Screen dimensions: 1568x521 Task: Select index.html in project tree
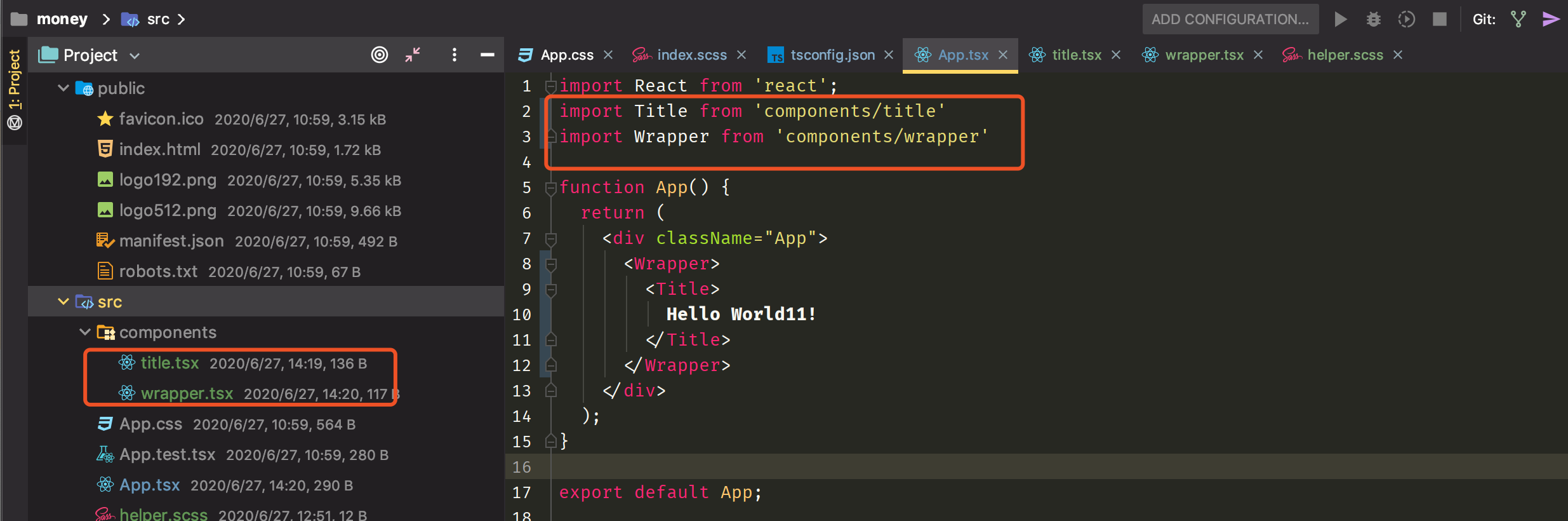[x=159, y=149]
